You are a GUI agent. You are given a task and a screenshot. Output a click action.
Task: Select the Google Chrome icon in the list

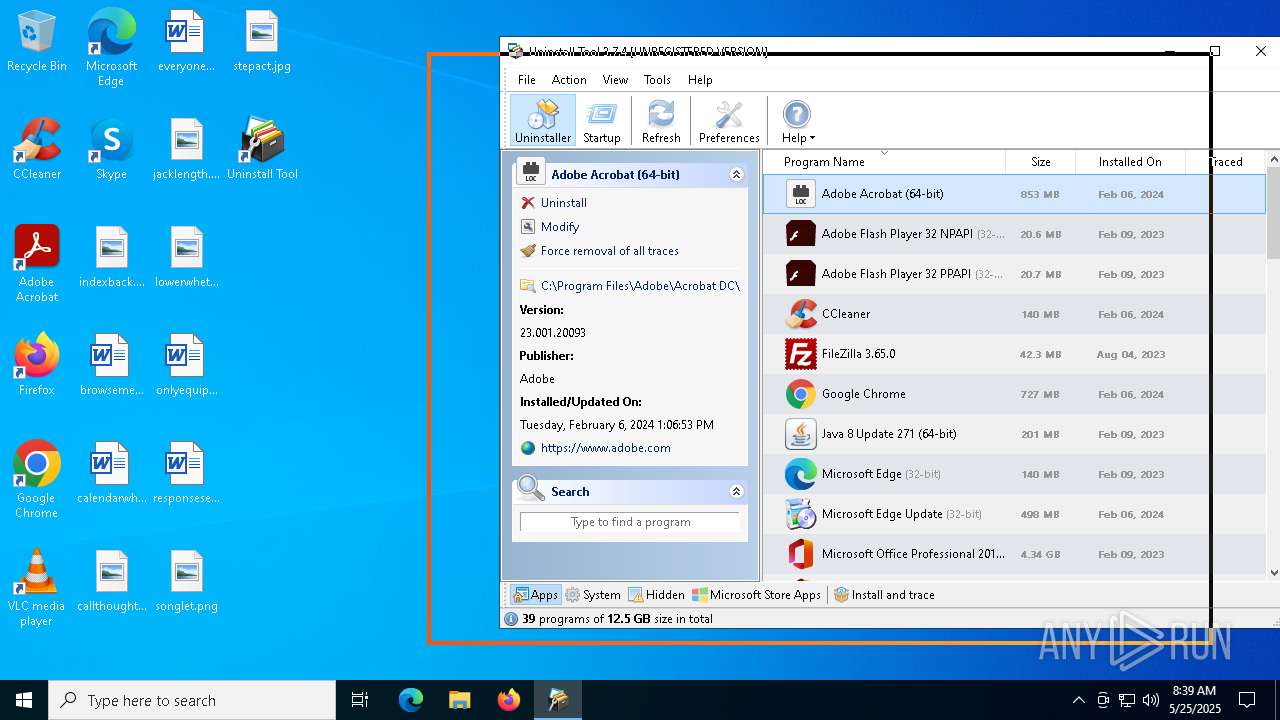[x=800, y=394]
